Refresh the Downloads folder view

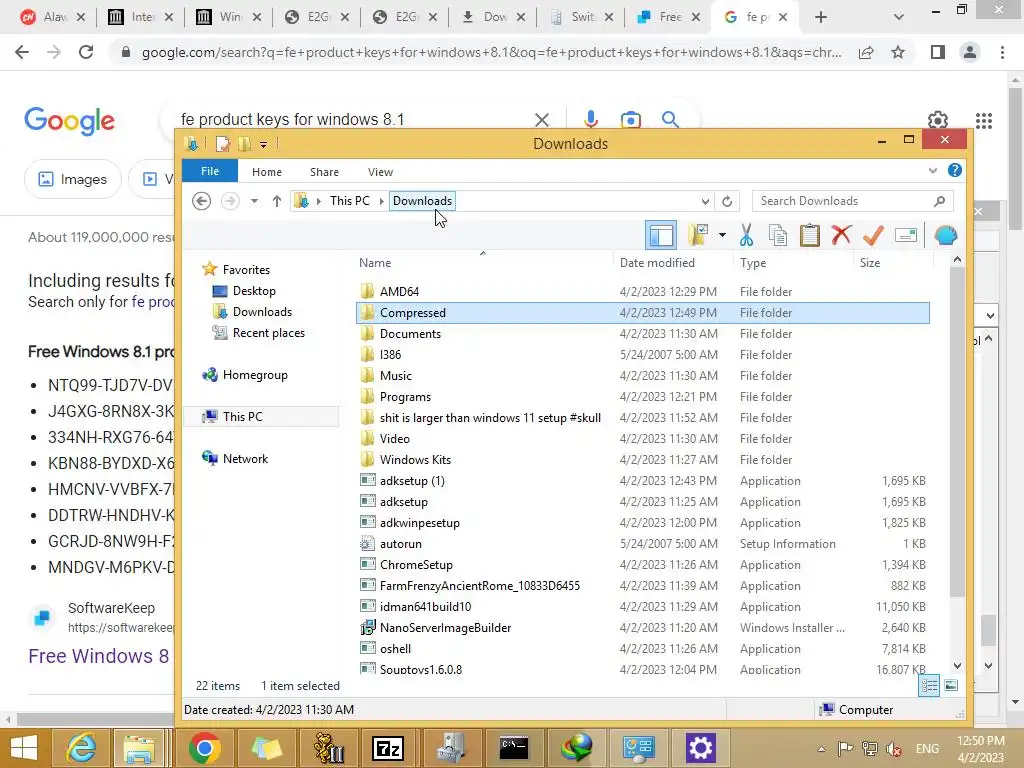727,201
